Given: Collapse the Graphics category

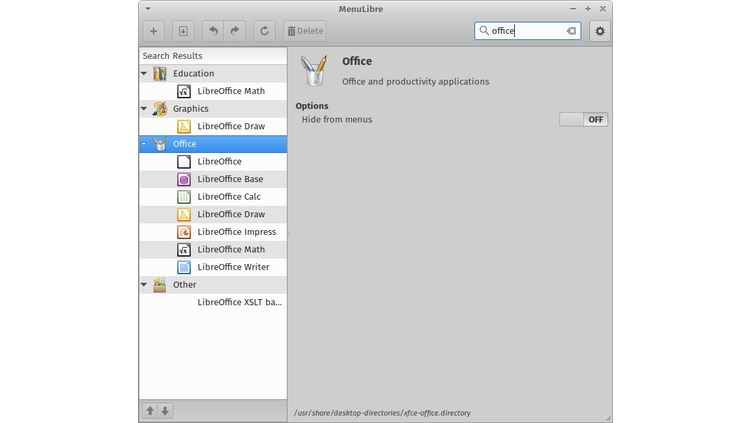Looking at the screenshot, I should (x=144, y=109).
